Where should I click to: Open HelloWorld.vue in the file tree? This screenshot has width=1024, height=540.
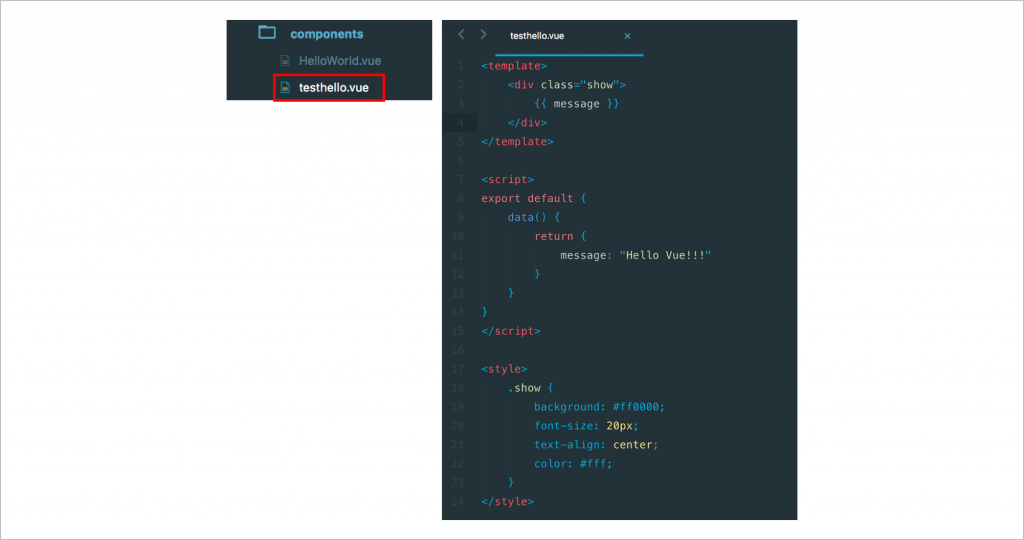[x=340, y=61]
